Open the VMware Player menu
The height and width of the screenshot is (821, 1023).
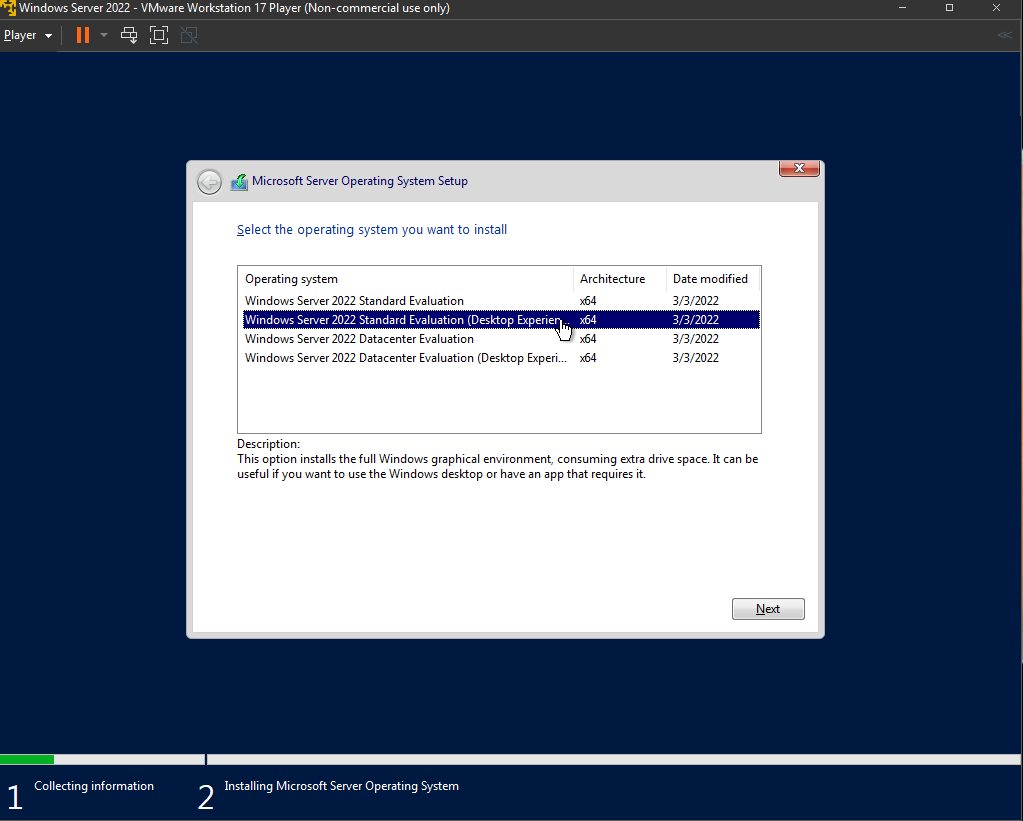pyautogui.click(x=27, y=35)
